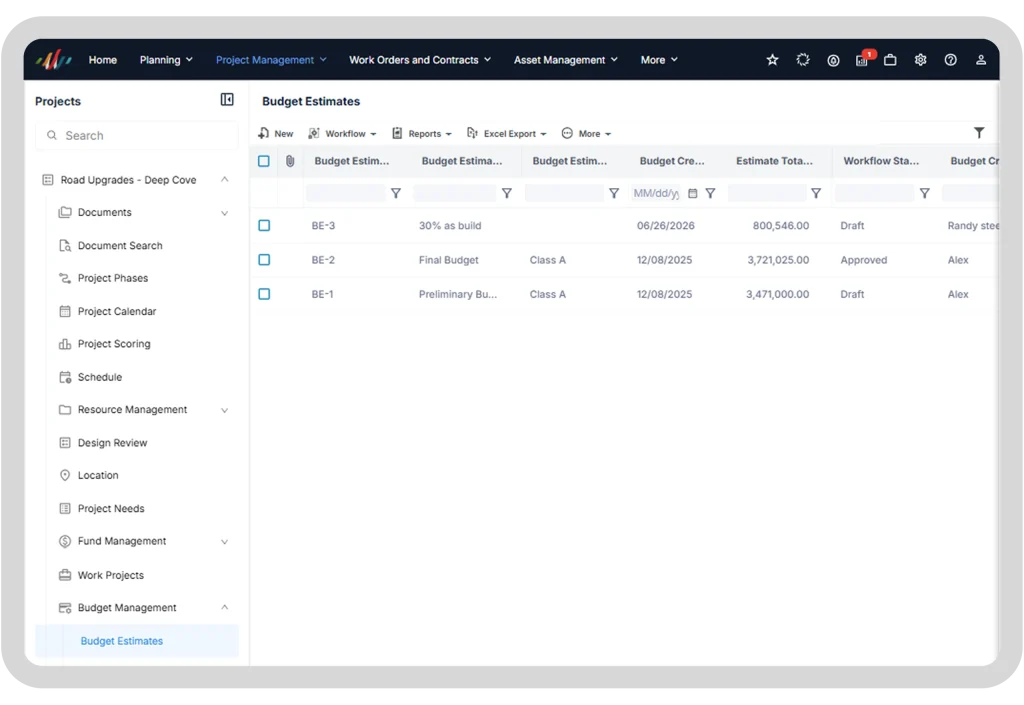Open the notifications icon with red badge
This screenshot has height=705, width=1024.
(x=863, y=59)
